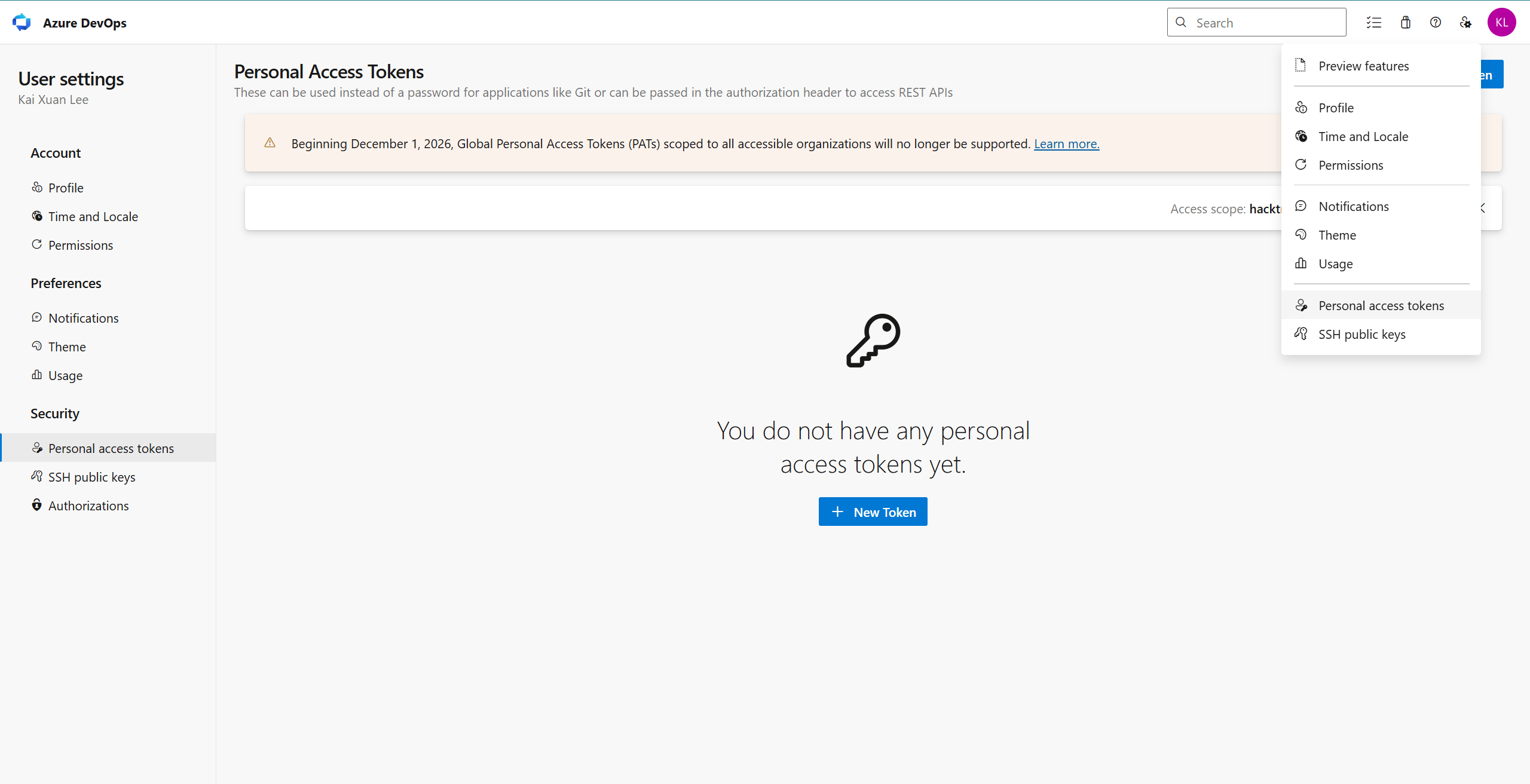Click Time and Locale globe icon in menu
This screenshot has width=1530, height=784.
[1301, 136]
